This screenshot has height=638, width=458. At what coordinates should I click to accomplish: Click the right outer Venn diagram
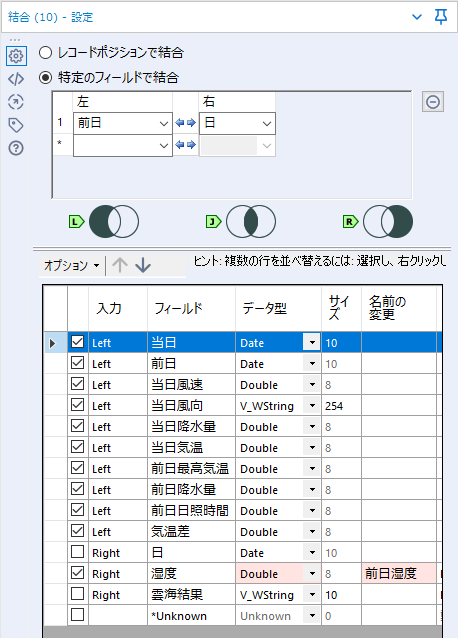click(x=388, y=222)
